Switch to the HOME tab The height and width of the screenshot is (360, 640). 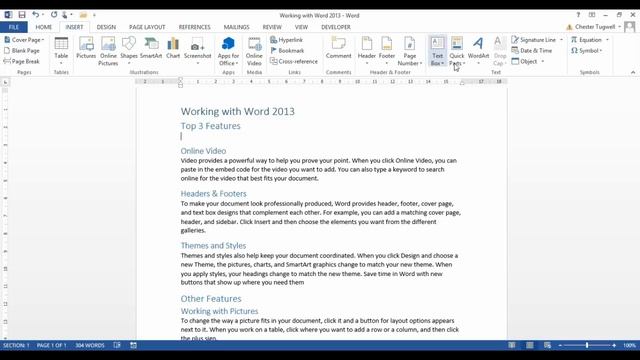[x=44, y=27]
